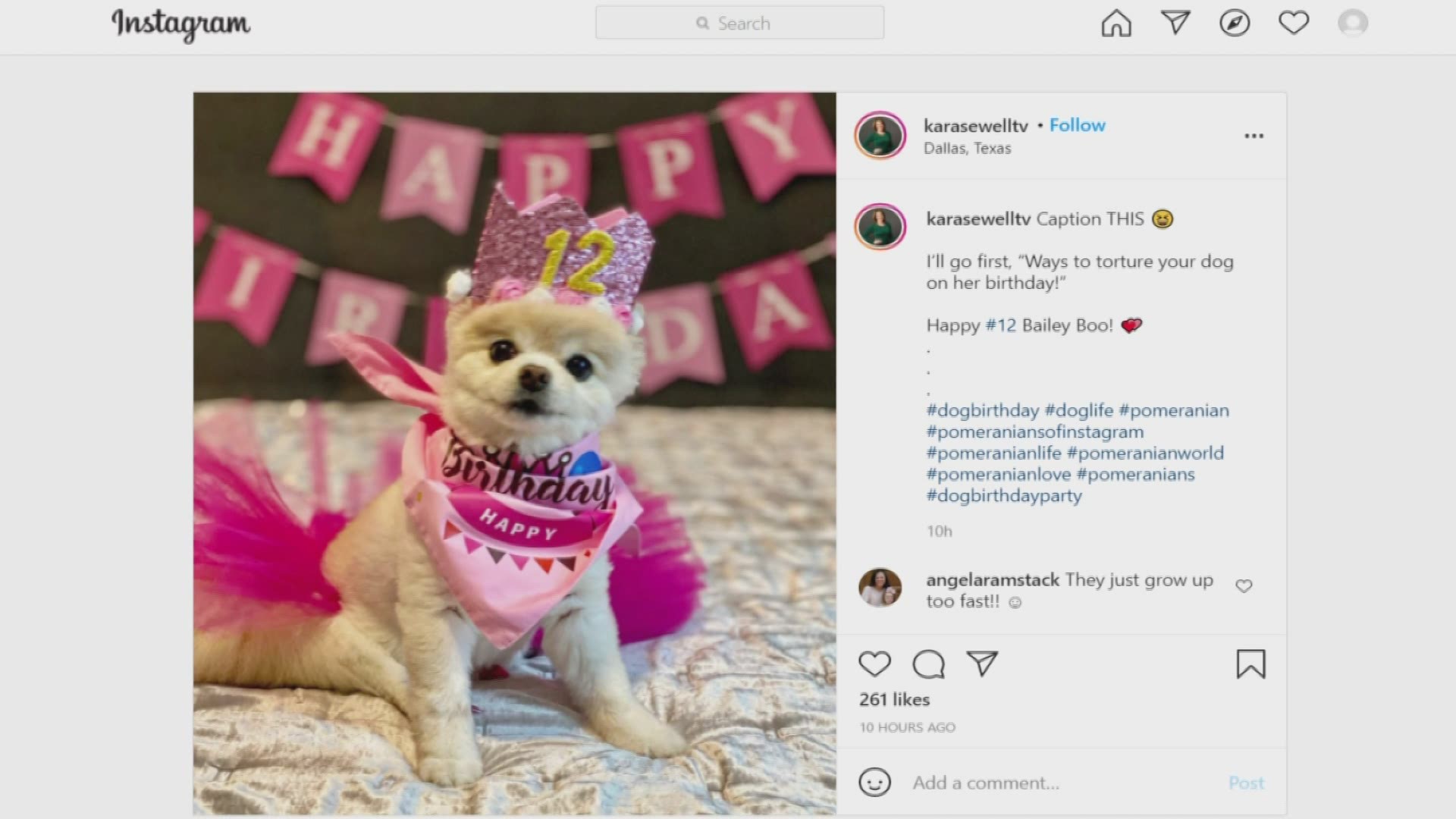The image size is (1456, 819).
Task: Open the Instagram logo home link
Action: (x=180, y=25)
